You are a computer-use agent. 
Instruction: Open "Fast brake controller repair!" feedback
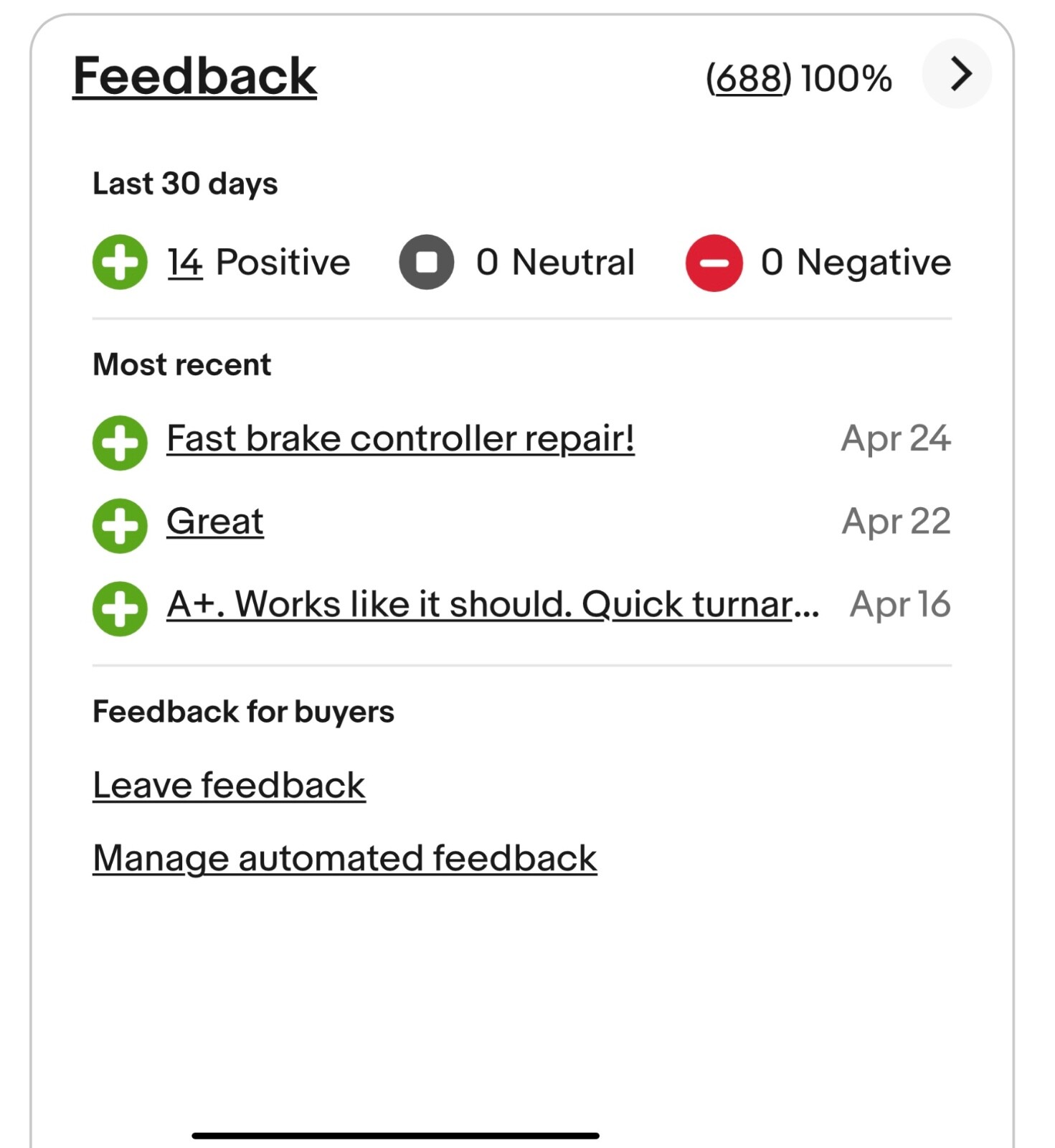400,438
